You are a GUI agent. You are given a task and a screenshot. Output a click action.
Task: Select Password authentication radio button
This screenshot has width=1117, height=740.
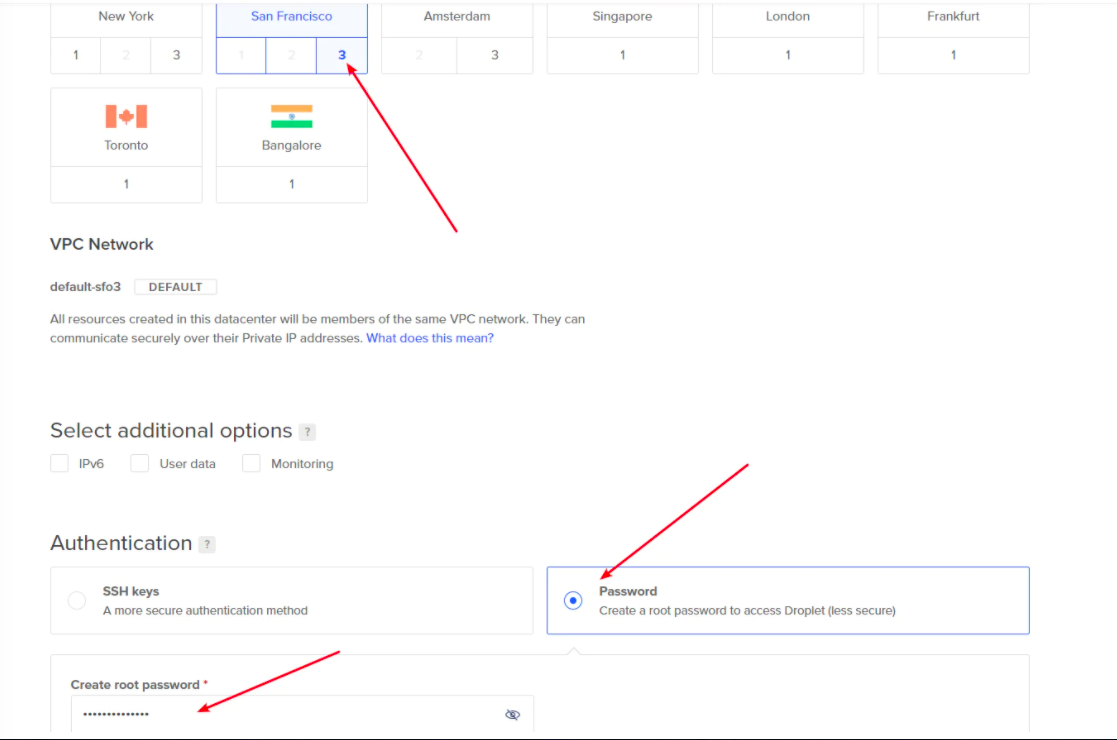573,601
